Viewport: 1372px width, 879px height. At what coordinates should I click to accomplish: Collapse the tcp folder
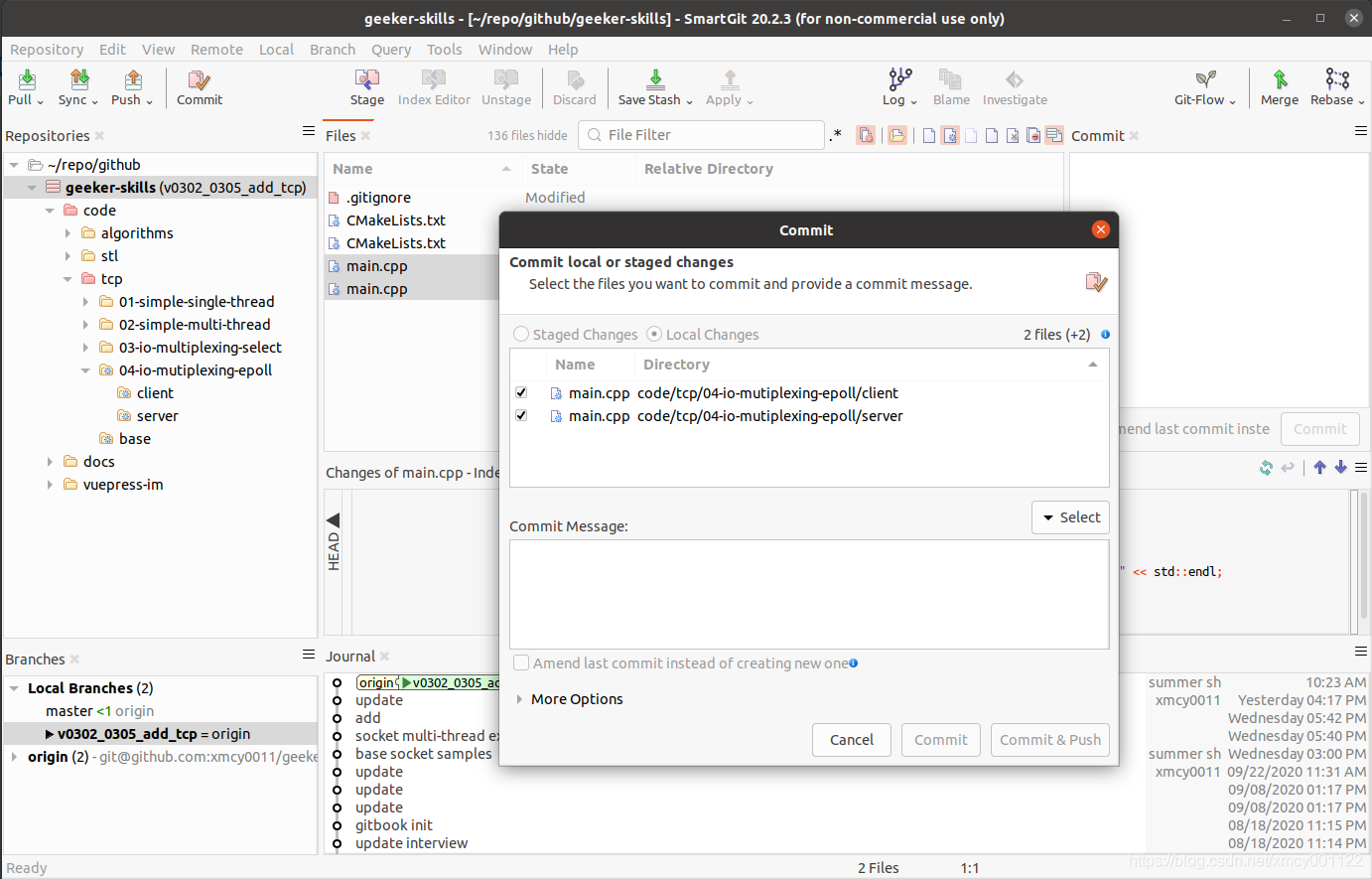tap(68, 279)
